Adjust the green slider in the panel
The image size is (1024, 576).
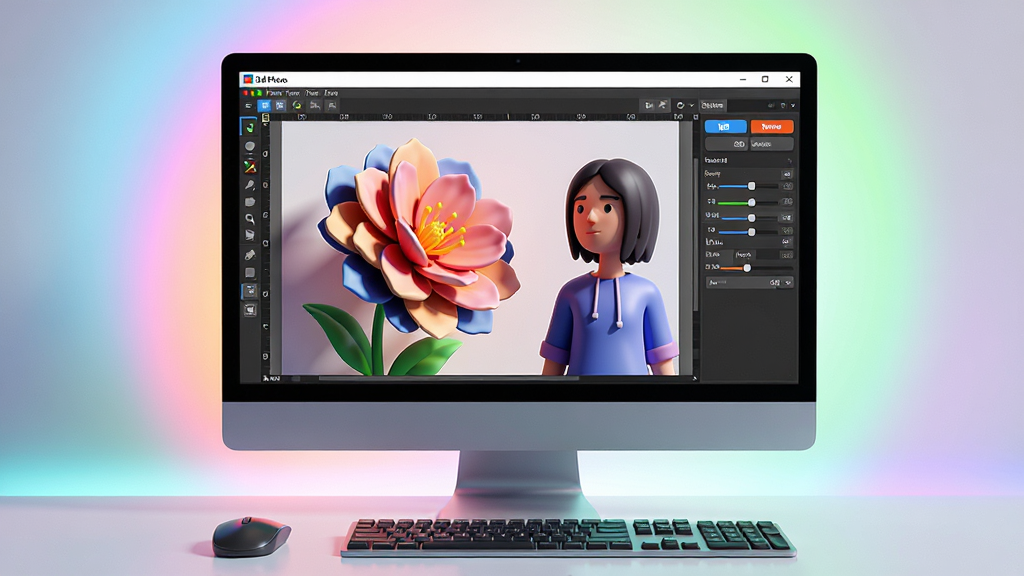(748, 202)
